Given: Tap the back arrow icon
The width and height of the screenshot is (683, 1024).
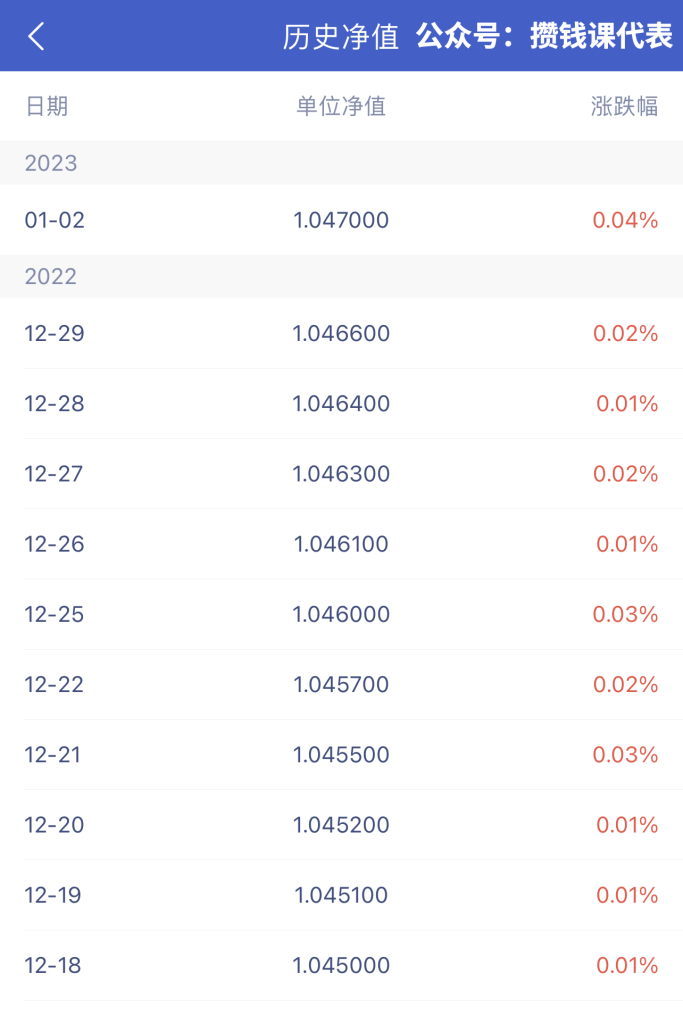Looking at the screenshot, I should (37, 36).
